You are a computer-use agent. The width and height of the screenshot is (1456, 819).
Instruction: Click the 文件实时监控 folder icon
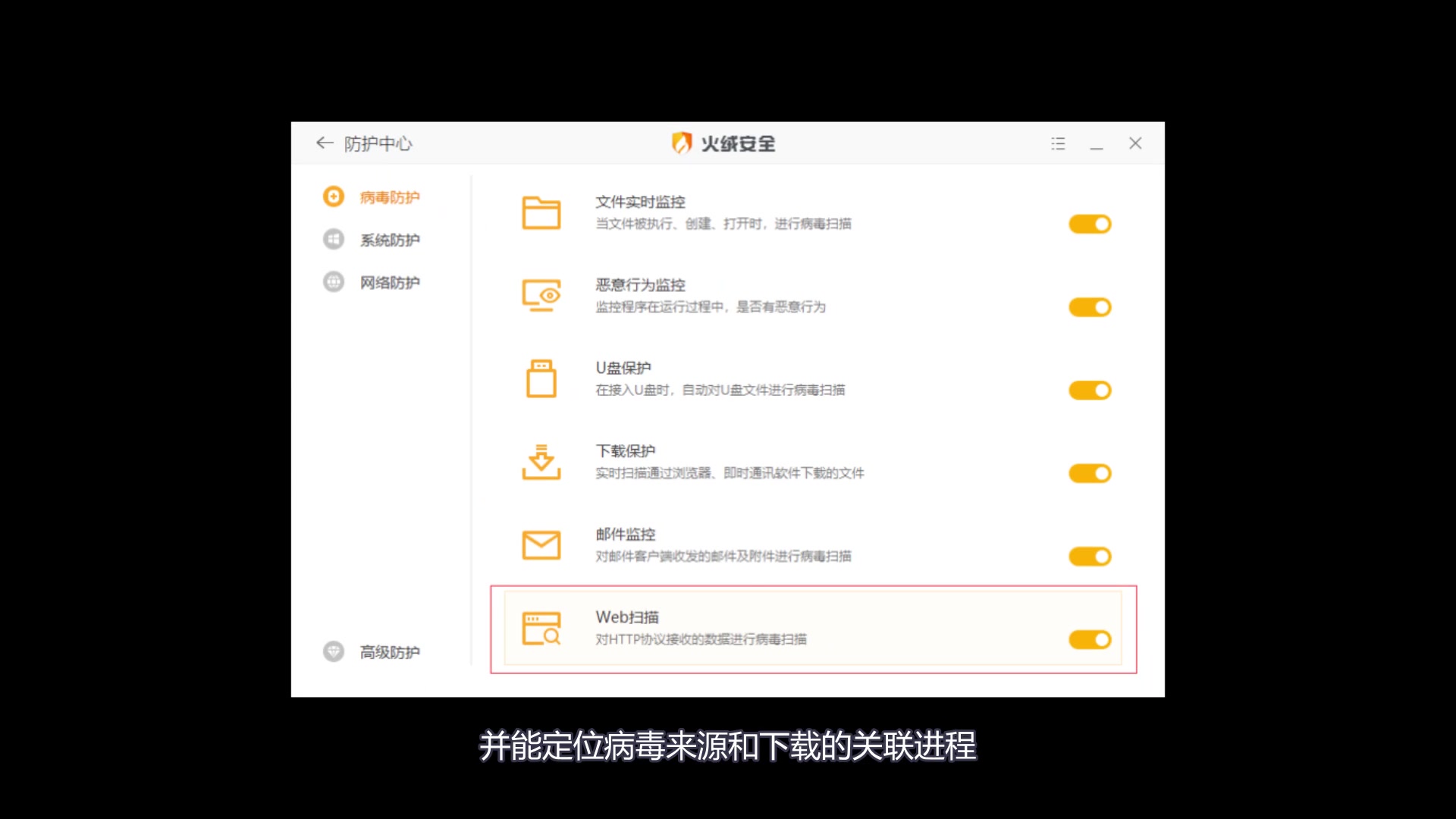pos(541,213)
